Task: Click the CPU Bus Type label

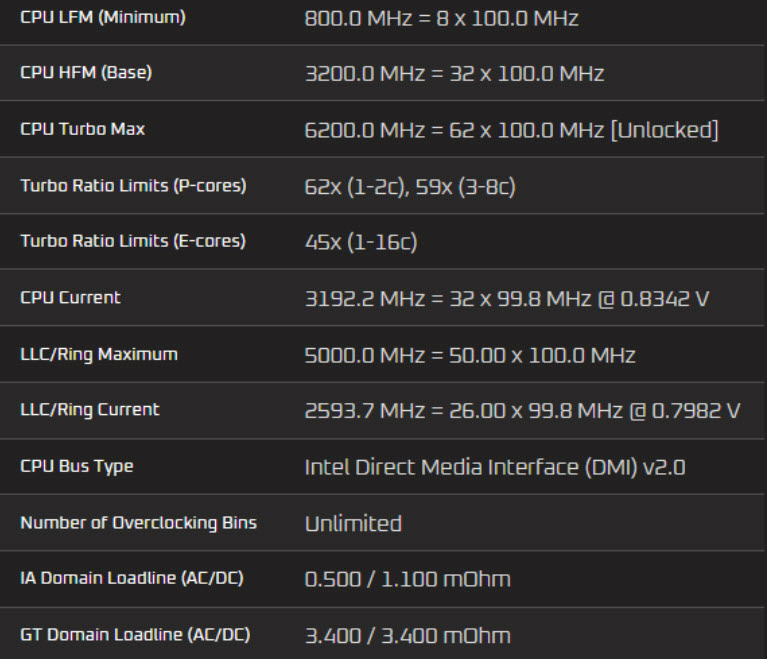Action: (x=76, y=466)
